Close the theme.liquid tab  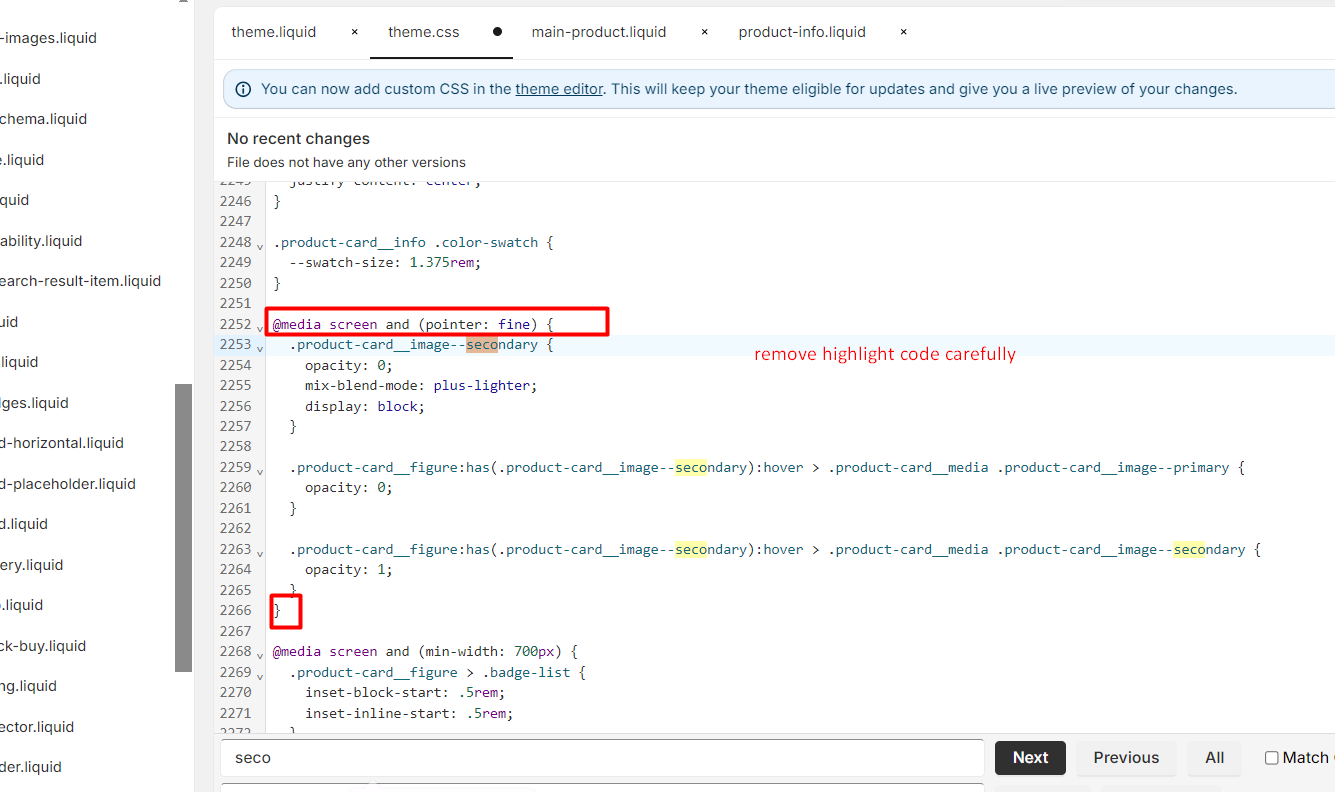click(354, 32)
